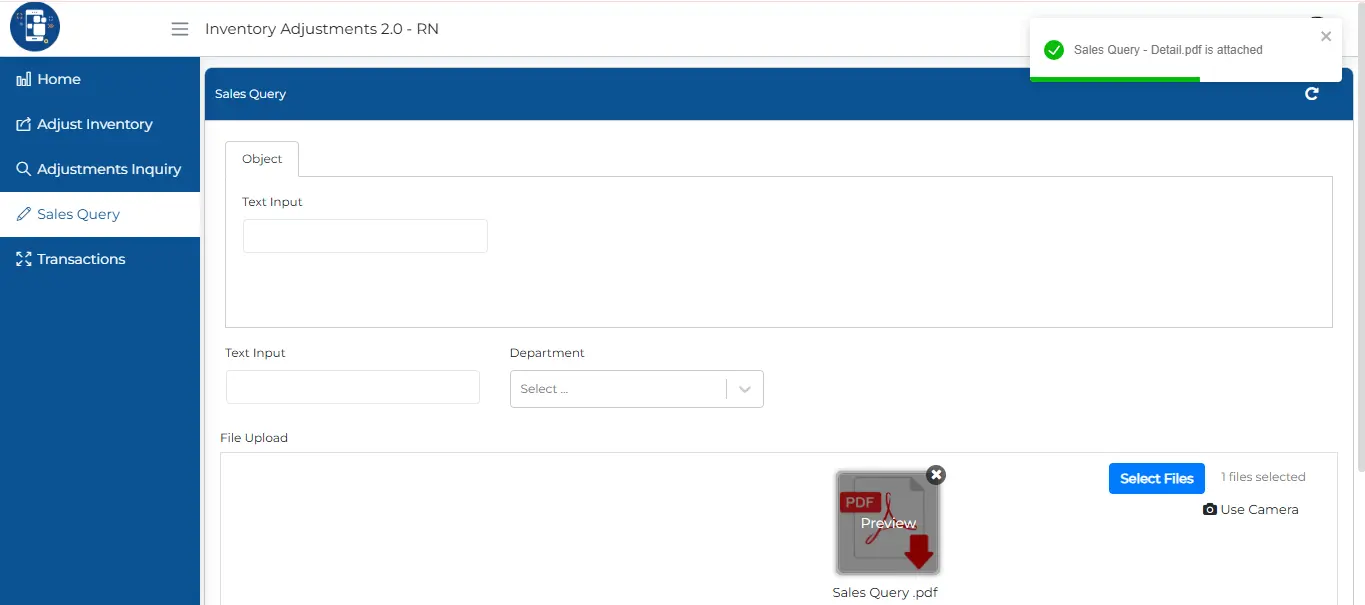Remove the attached PDF with the X icon
Screen dimensions: 1365x605
tap(935, 475)
